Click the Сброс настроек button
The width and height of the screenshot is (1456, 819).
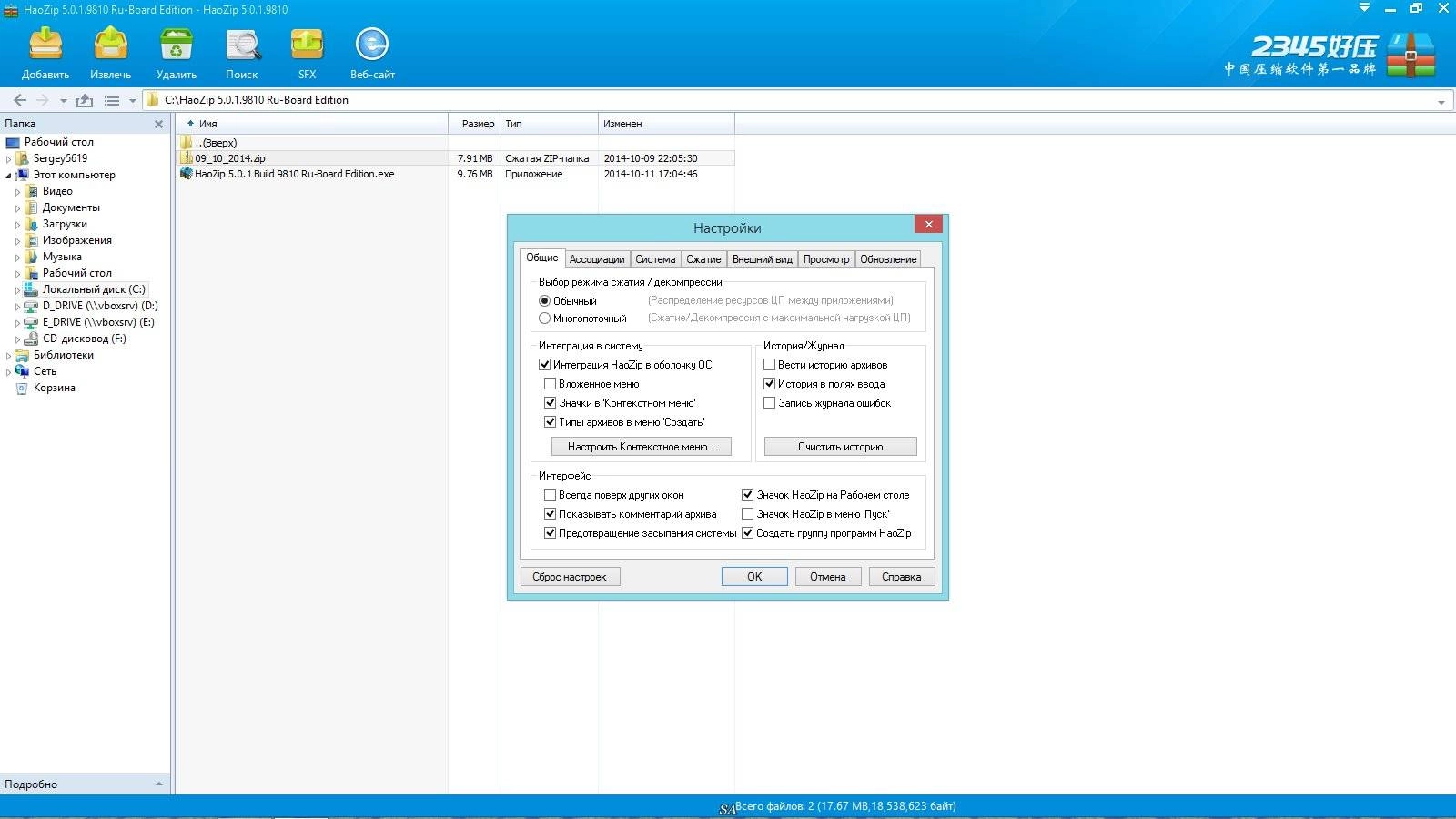[x=570, y=577]
